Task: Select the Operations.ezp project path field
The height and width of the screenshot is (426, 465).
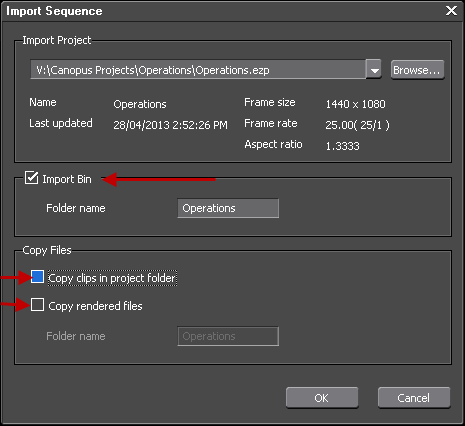Action: (x=198, y=69)
